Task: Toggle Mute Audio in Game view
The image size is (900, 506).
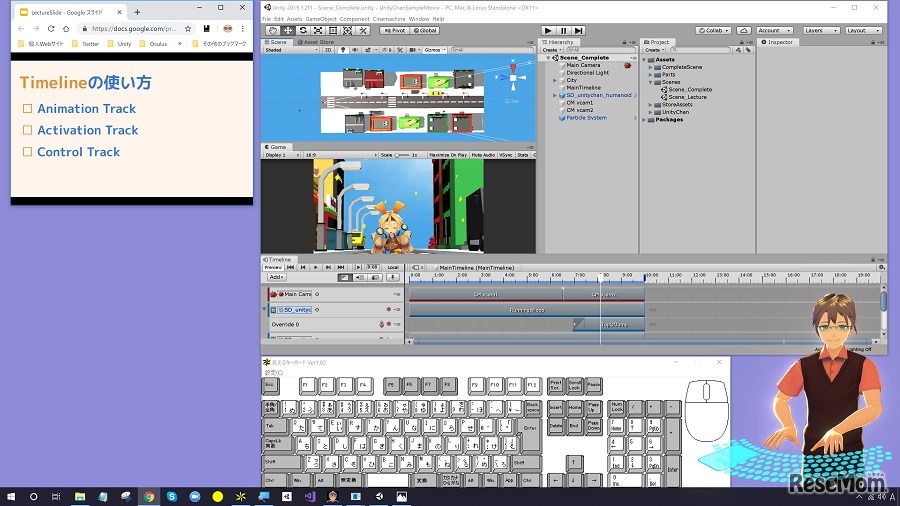Action: coord(483,155)
